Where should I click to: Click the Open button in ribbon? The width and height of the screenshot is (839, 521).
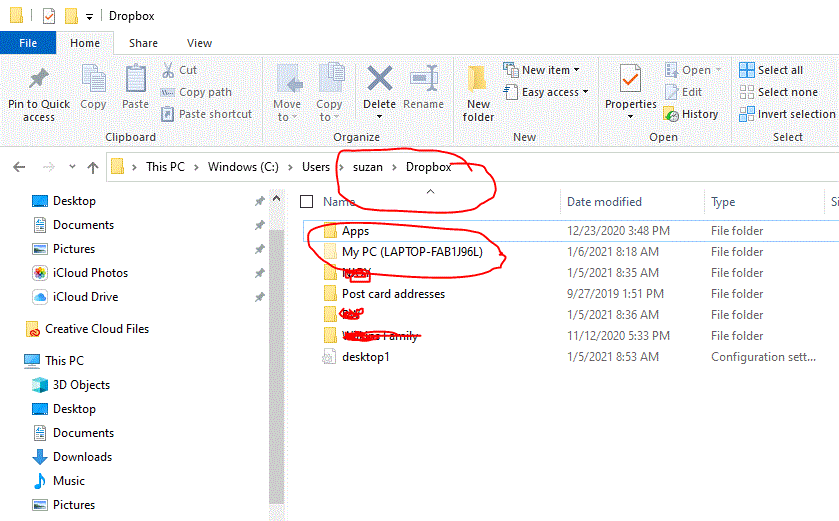tap(693, 70)
